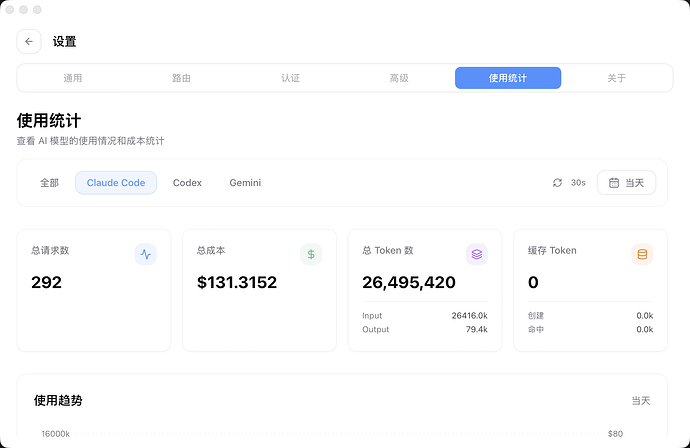This screenshot has height=448, width=690.
Task: Select the 使用统计 tab
Action: click(508, 78)
